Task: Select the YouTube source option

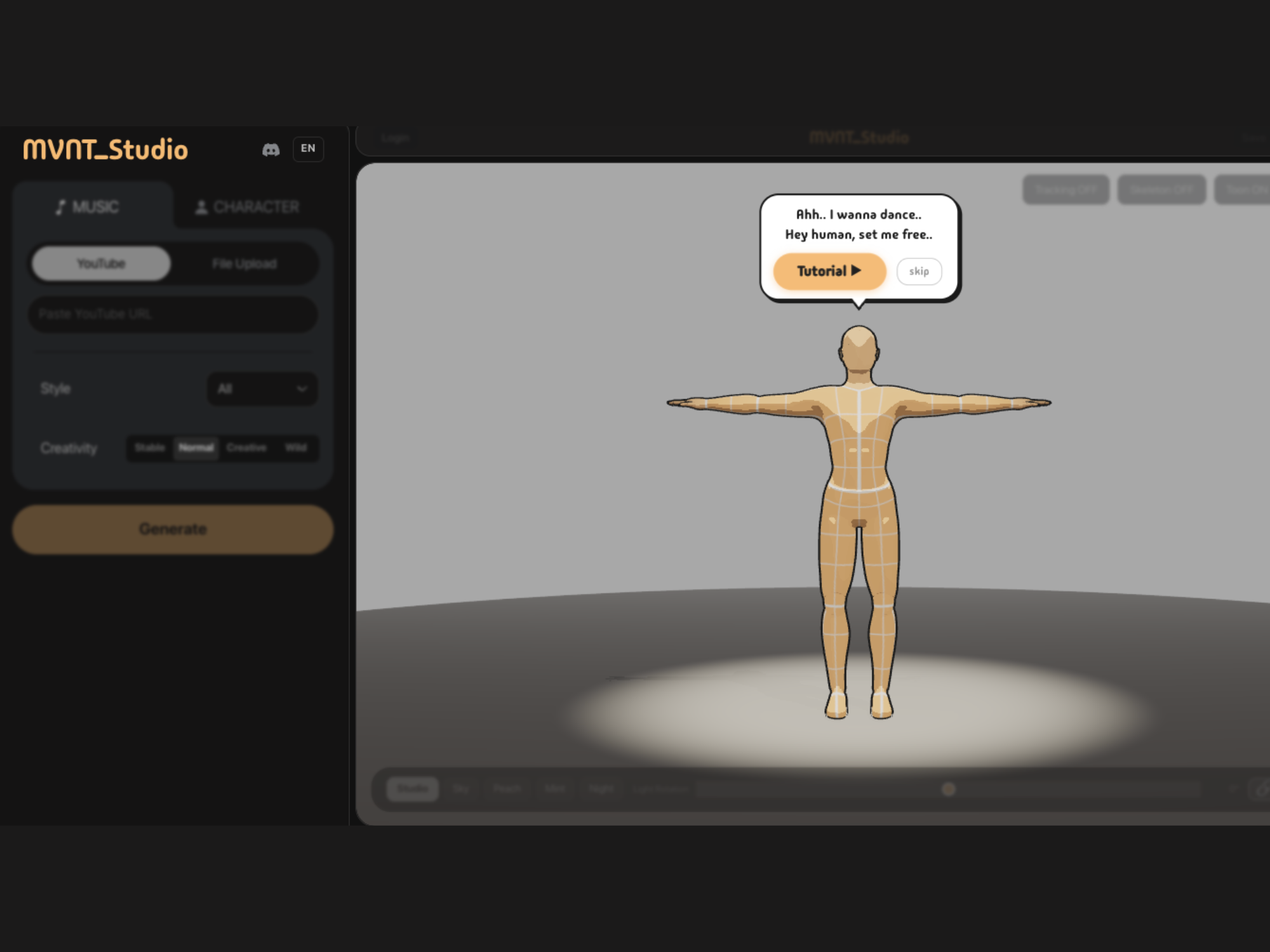Action: 100,263
